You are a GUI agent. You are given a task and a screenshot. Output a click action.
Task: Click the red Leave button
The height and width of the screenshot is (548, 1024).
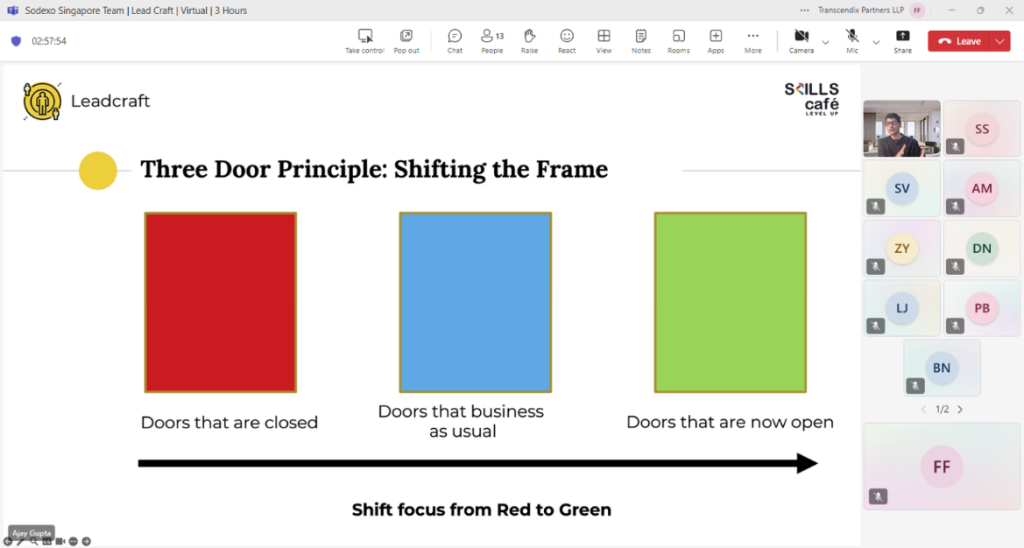coord(959,41)
